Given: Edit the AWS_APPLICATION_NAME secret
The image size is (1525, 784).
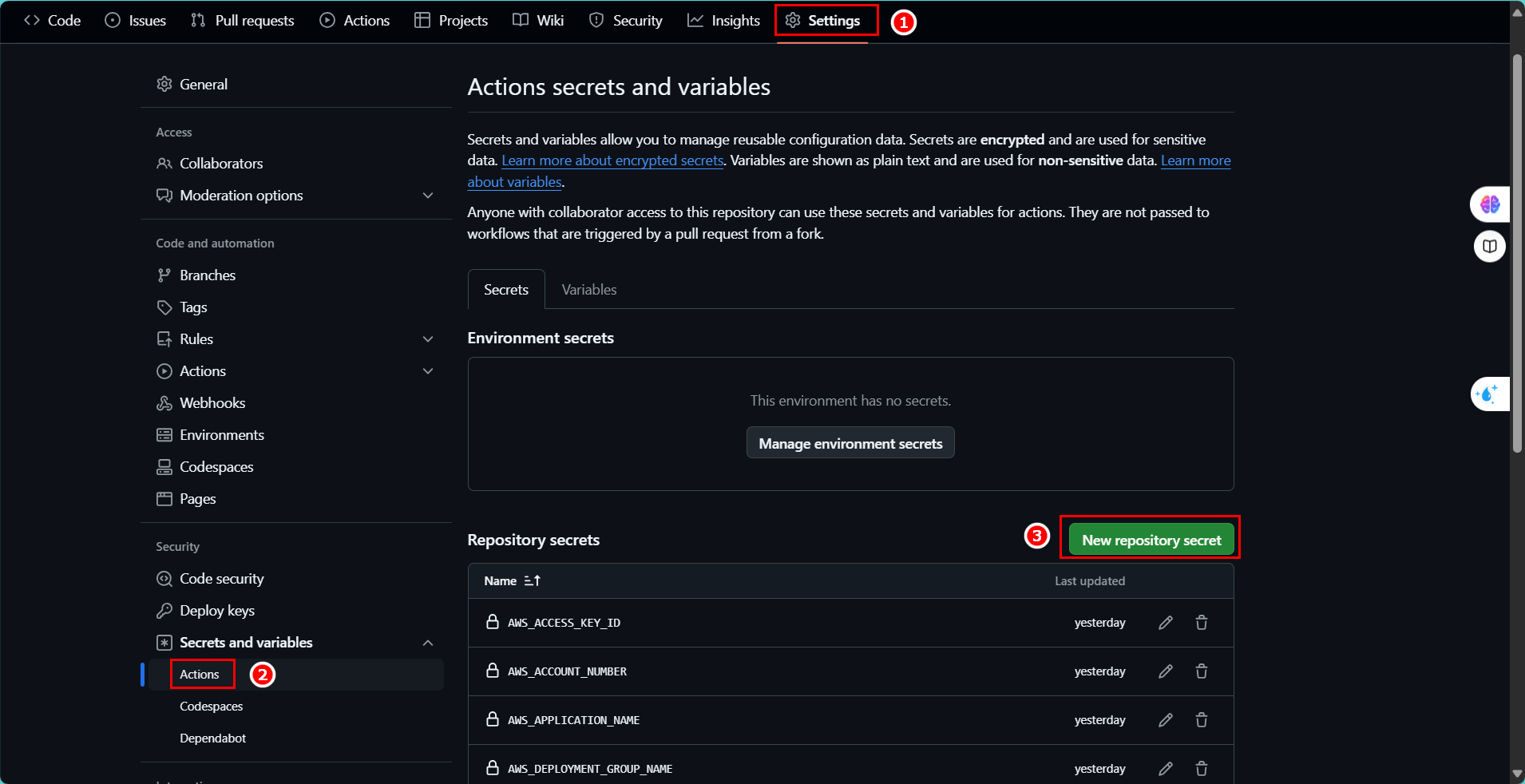Looking at the screenshot, I should tap(1166, 720).
